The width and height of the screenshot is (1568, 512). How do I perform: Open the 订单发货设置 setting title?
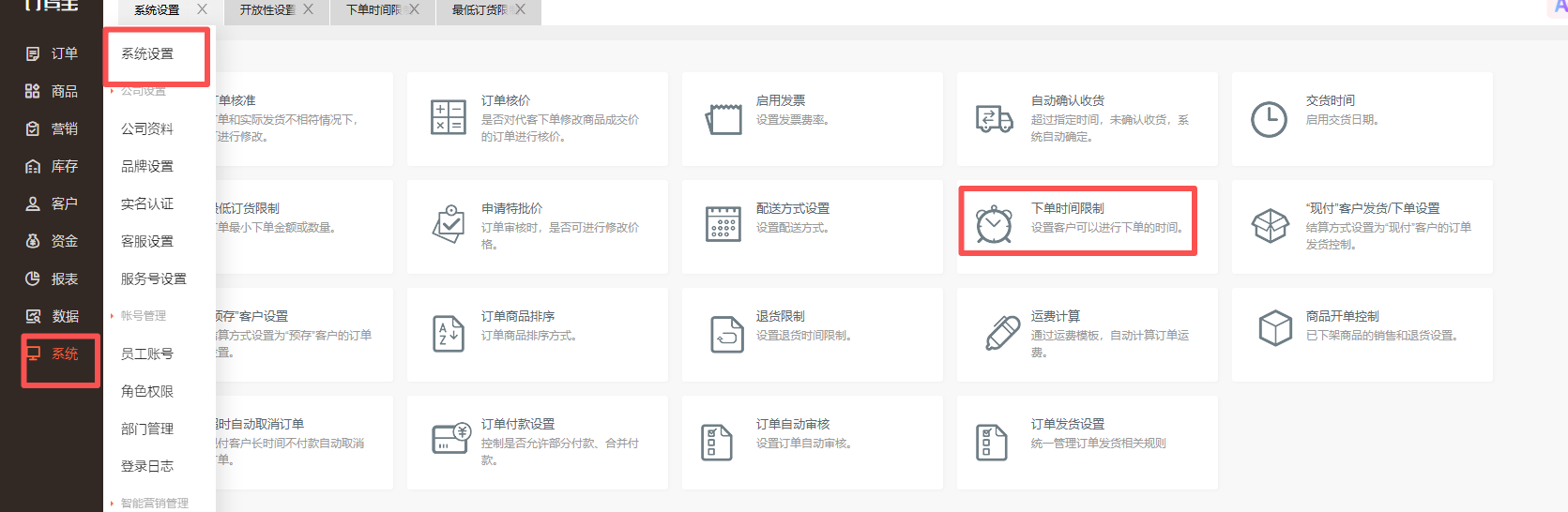[1068, 424]
